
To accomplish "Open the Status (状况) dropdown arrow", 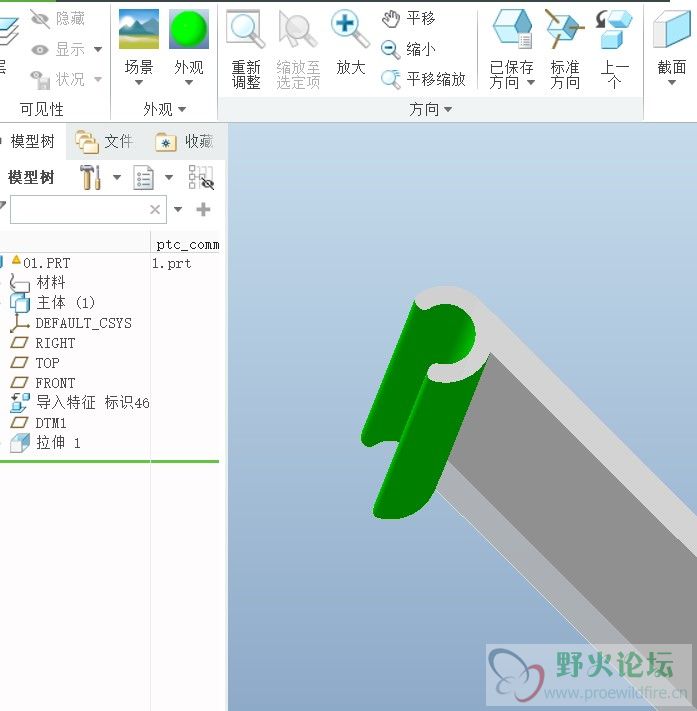I will (98, 80).
